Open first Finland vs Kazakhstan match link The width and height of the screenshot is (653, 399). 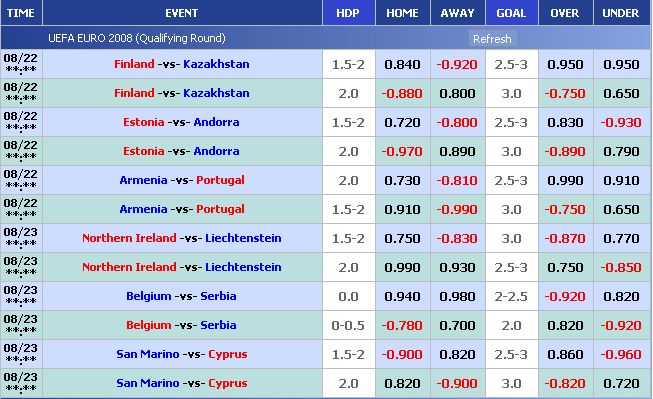point(182,64)
